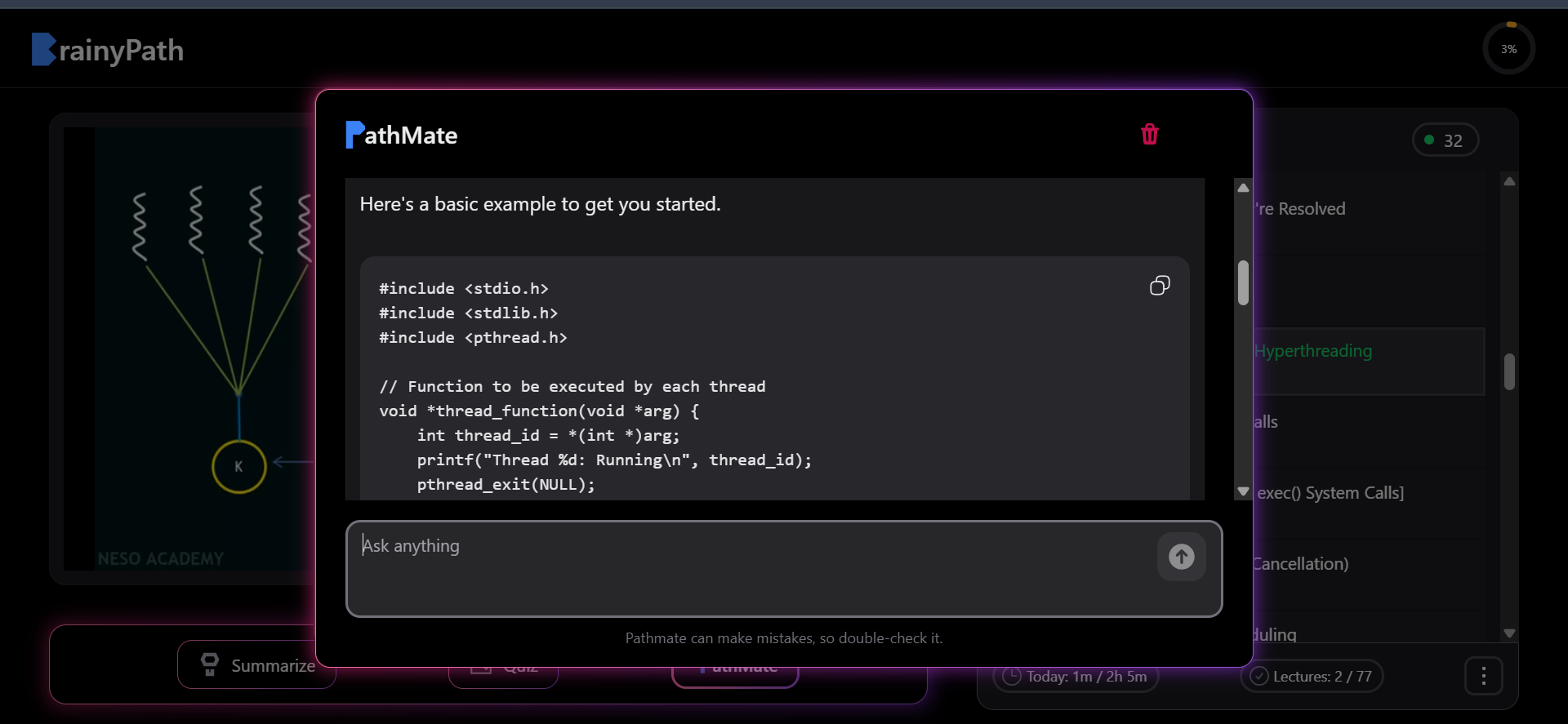Copy the pthread code snippet
1568x724 pixels.
point(1159,286)
